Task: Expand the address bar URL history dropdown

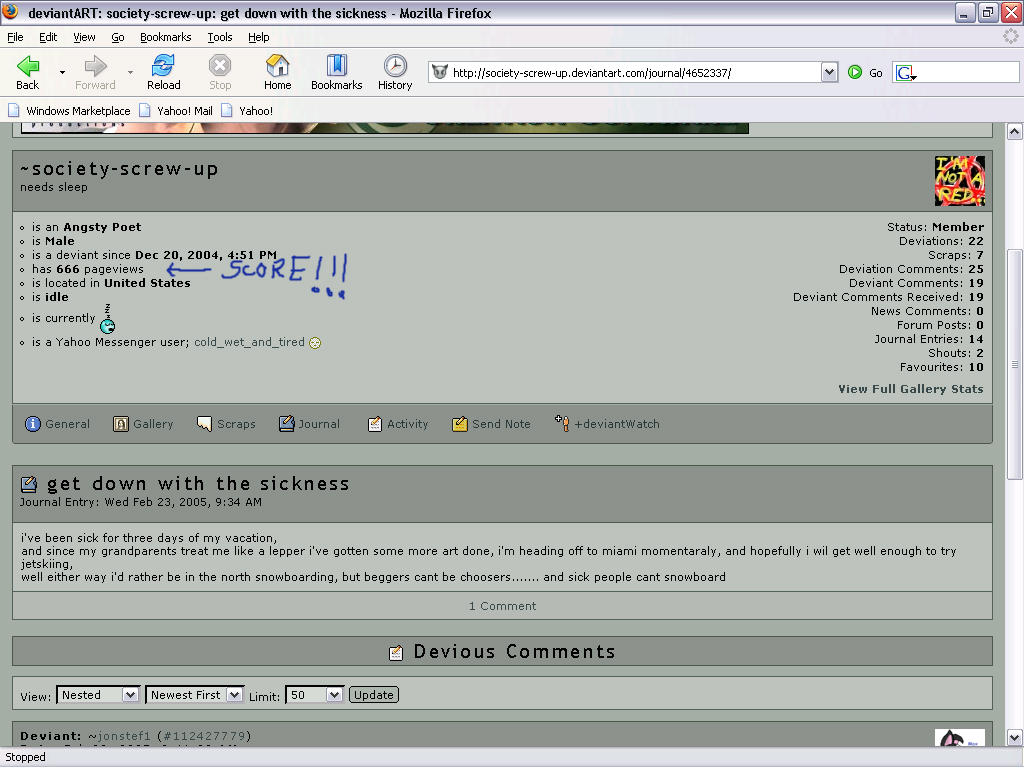Action: click(829, 72)
